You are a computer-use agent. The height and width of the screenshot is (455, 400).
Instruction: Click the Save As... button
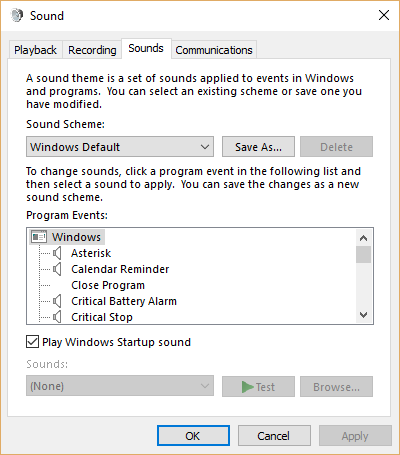[x=259, y=147]
